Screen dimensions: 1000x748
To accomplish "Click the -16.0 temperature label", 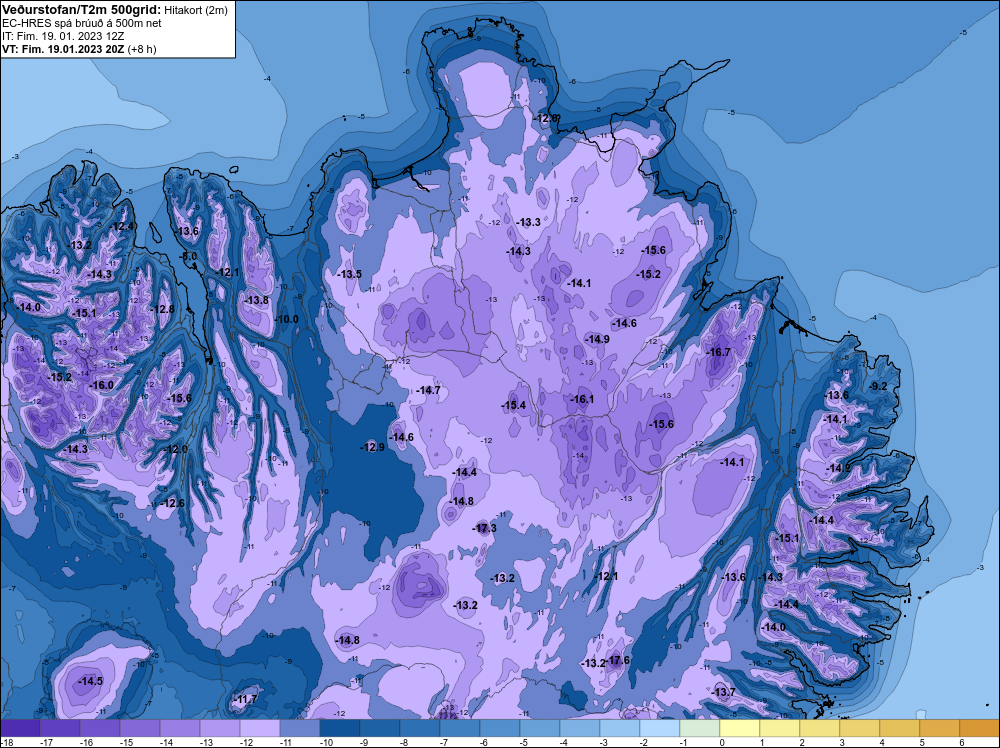I will (101, 385).
